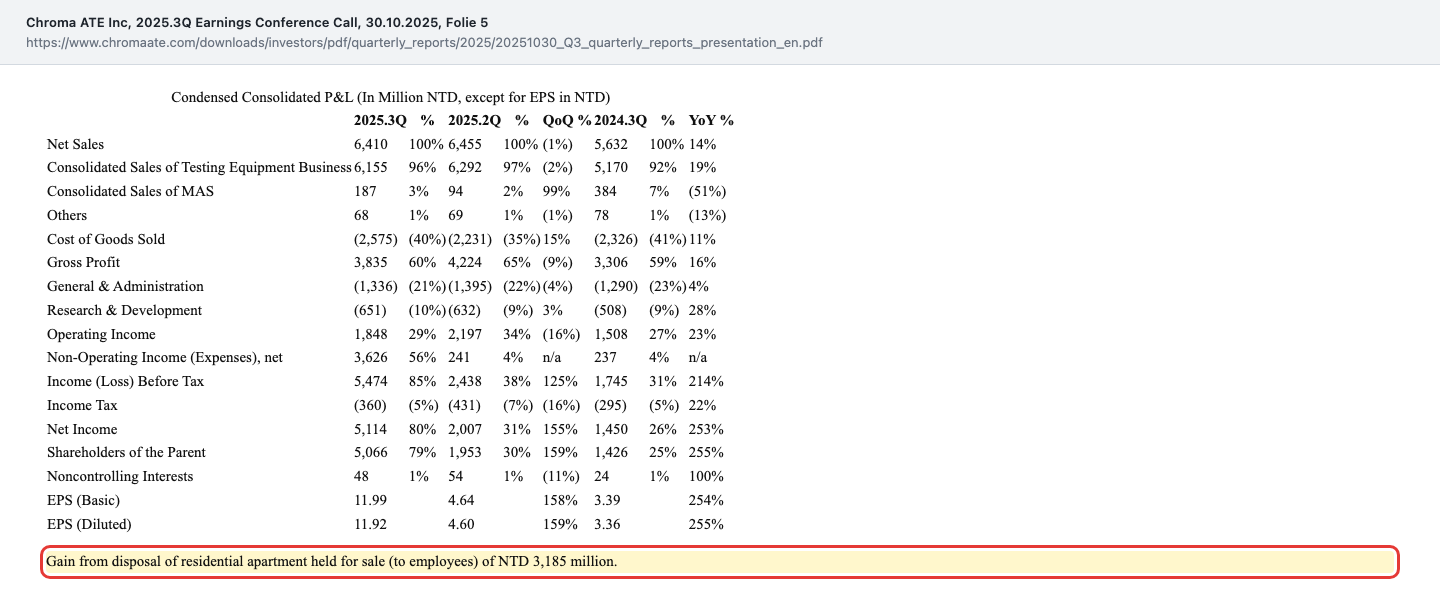
Task: Click the EPS (Basic) value 11.99
Action: 370,500
